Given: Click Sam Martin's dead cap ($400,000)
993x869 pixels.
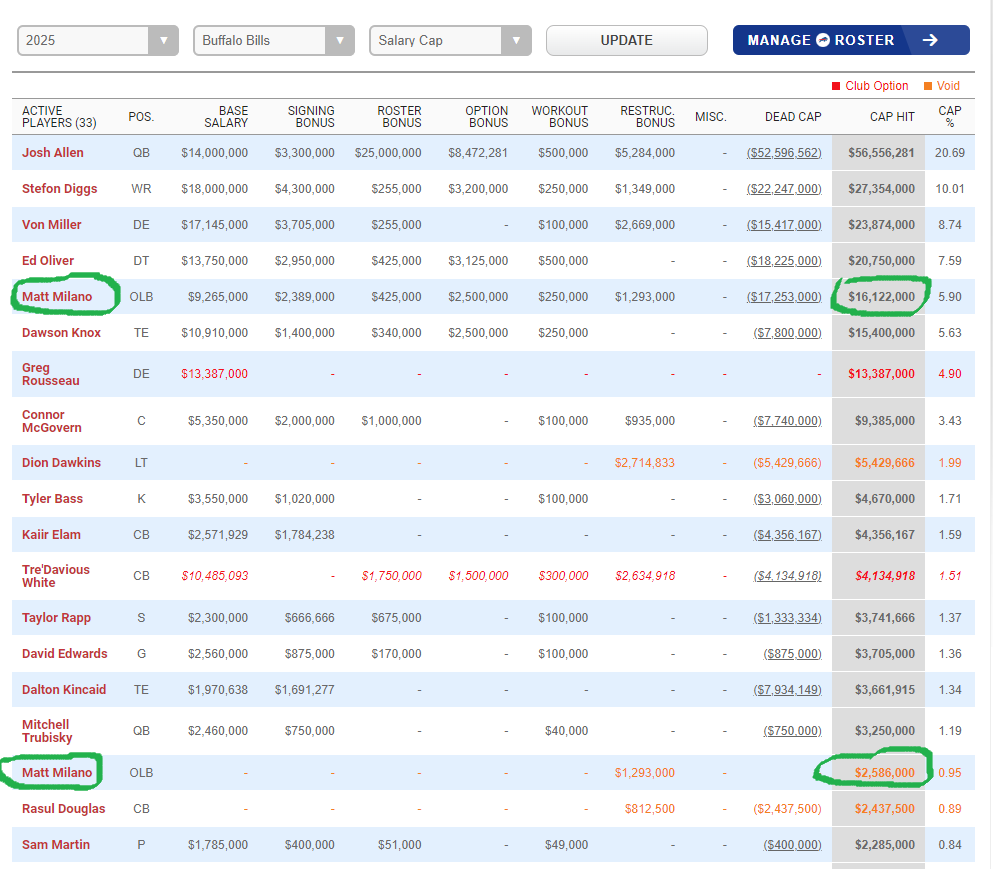Looking at the screenshot, I should coord(792,845).
